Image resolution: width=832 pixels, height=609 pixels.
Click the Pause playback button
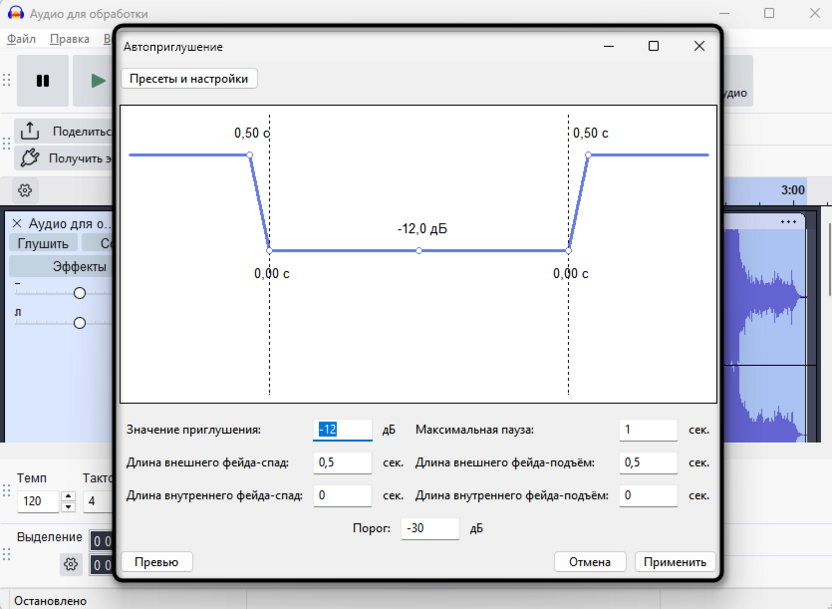42,81
